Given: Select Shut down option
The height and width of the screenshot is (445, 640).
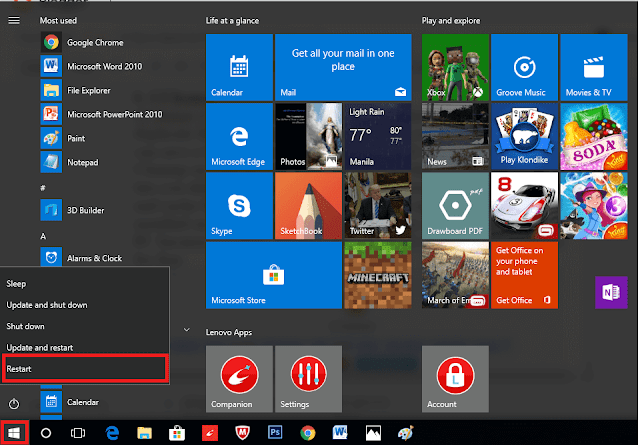Looking at the screenshot, I should [85, 326].
